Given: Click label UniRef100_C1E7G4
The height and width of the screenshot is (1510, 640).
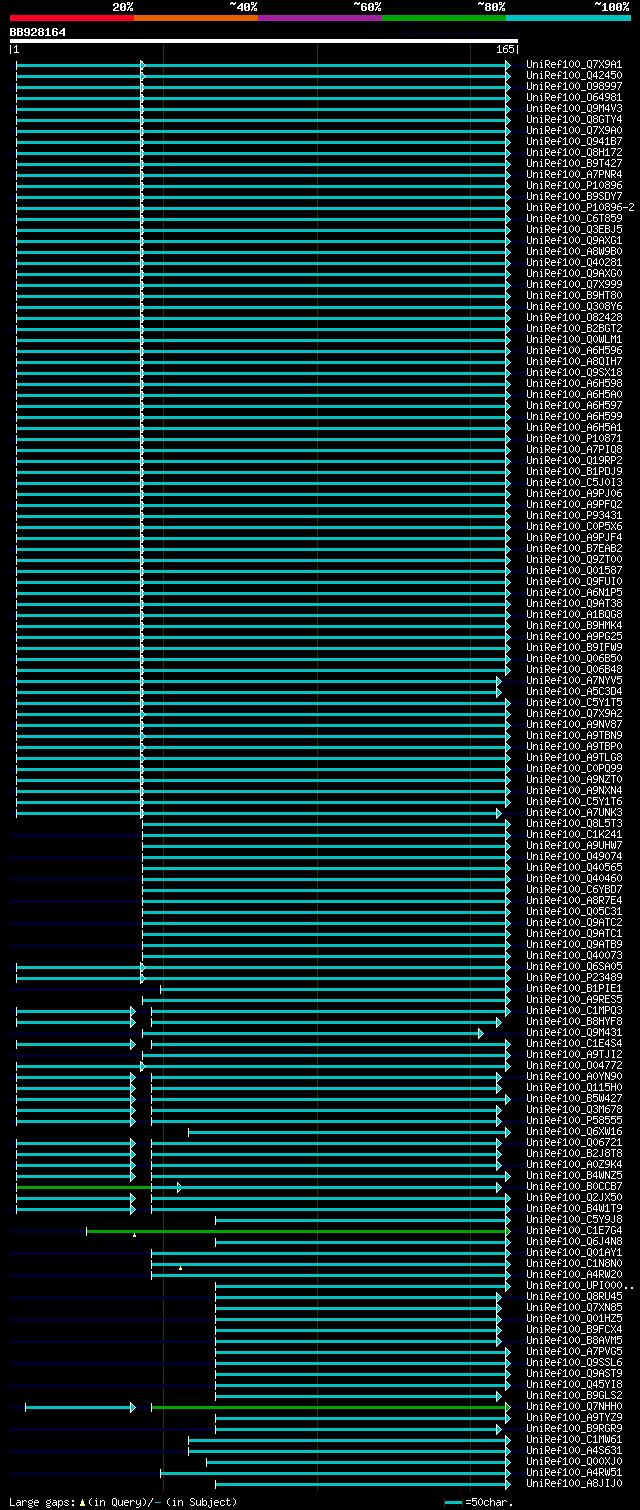Looking at the screenshot, I should pos(574,1231).
